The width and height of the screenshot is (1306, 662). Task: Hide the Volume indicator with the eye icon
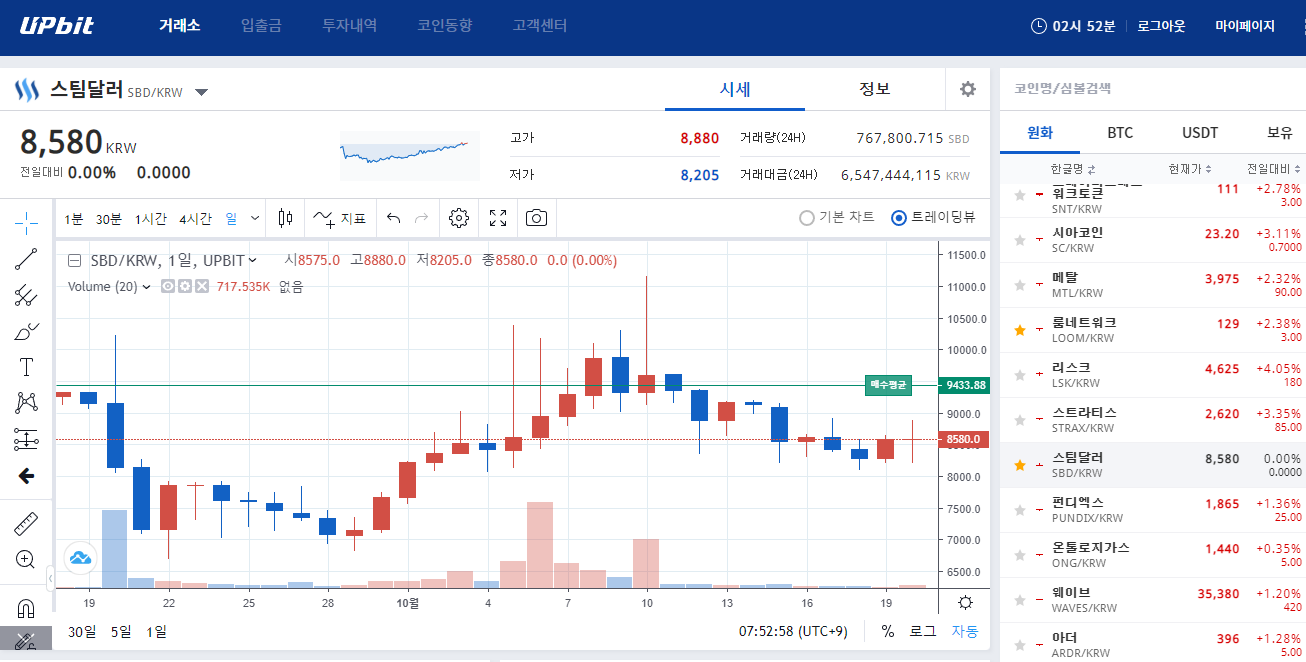point(168,286)
